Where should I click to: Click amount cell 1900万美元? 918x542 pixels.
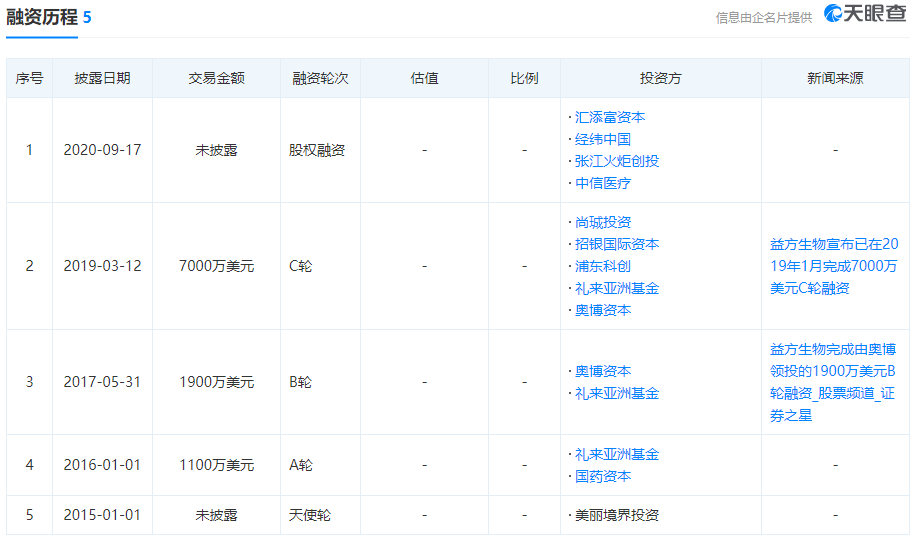[216, 382]
